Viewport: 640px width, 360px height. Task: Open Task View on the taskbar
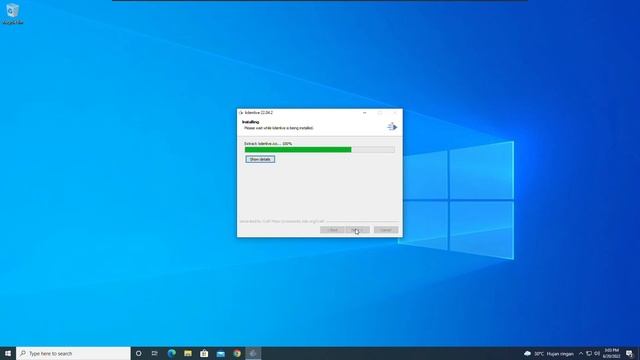coord(155,353)
